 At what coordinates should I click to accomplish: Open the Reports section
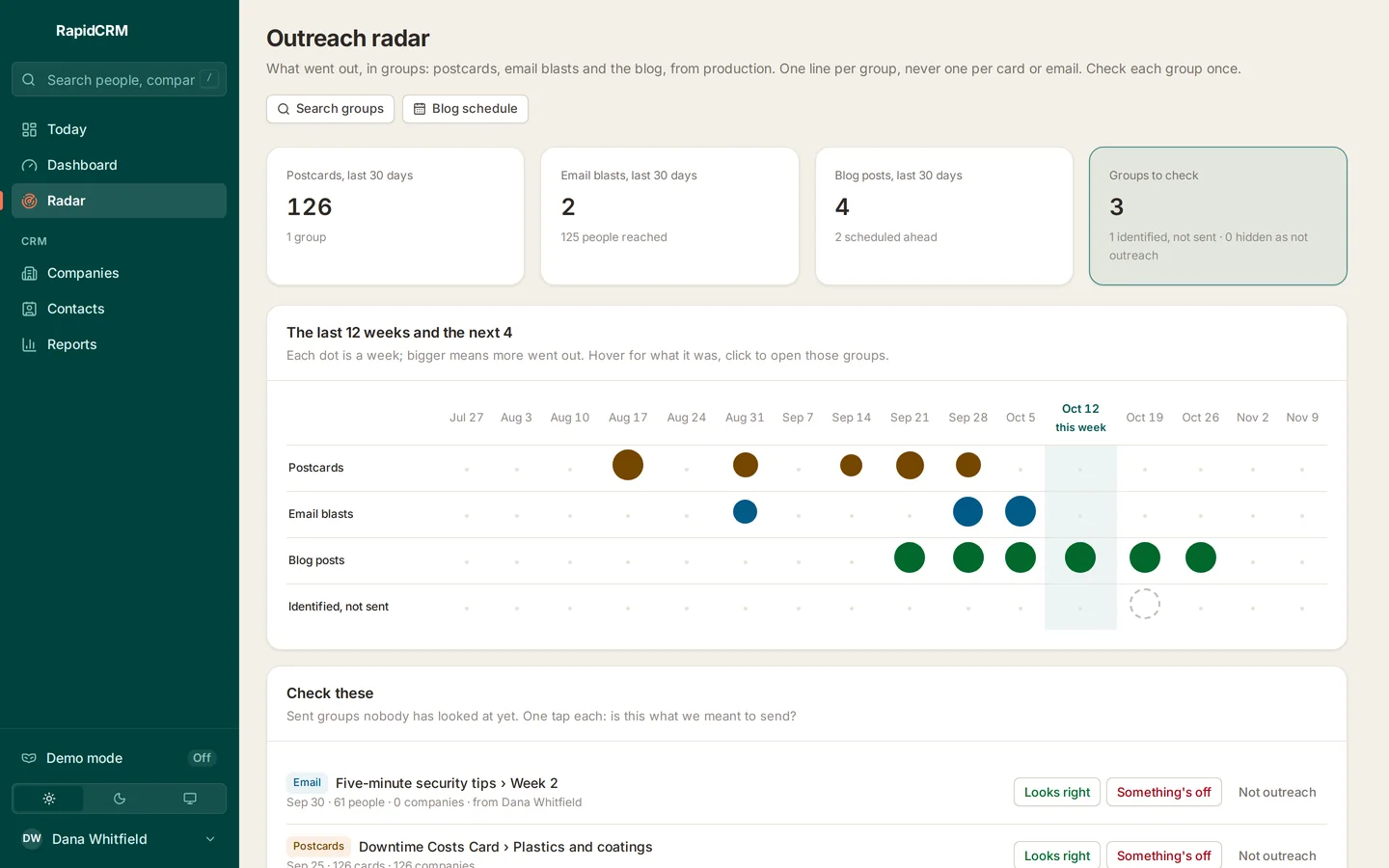tap(119, 344)
